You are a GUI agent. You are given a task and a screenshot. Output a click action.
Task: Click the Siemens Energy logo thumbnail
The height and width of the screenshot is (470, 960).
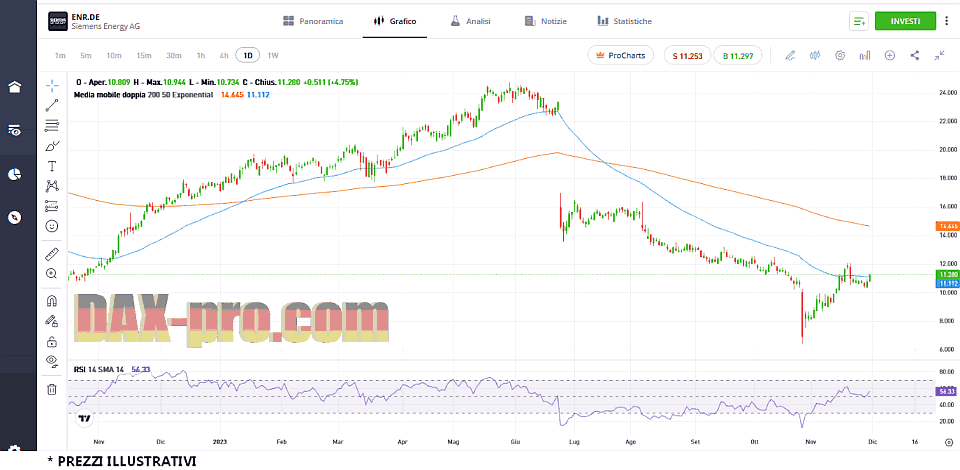(58, 21)
